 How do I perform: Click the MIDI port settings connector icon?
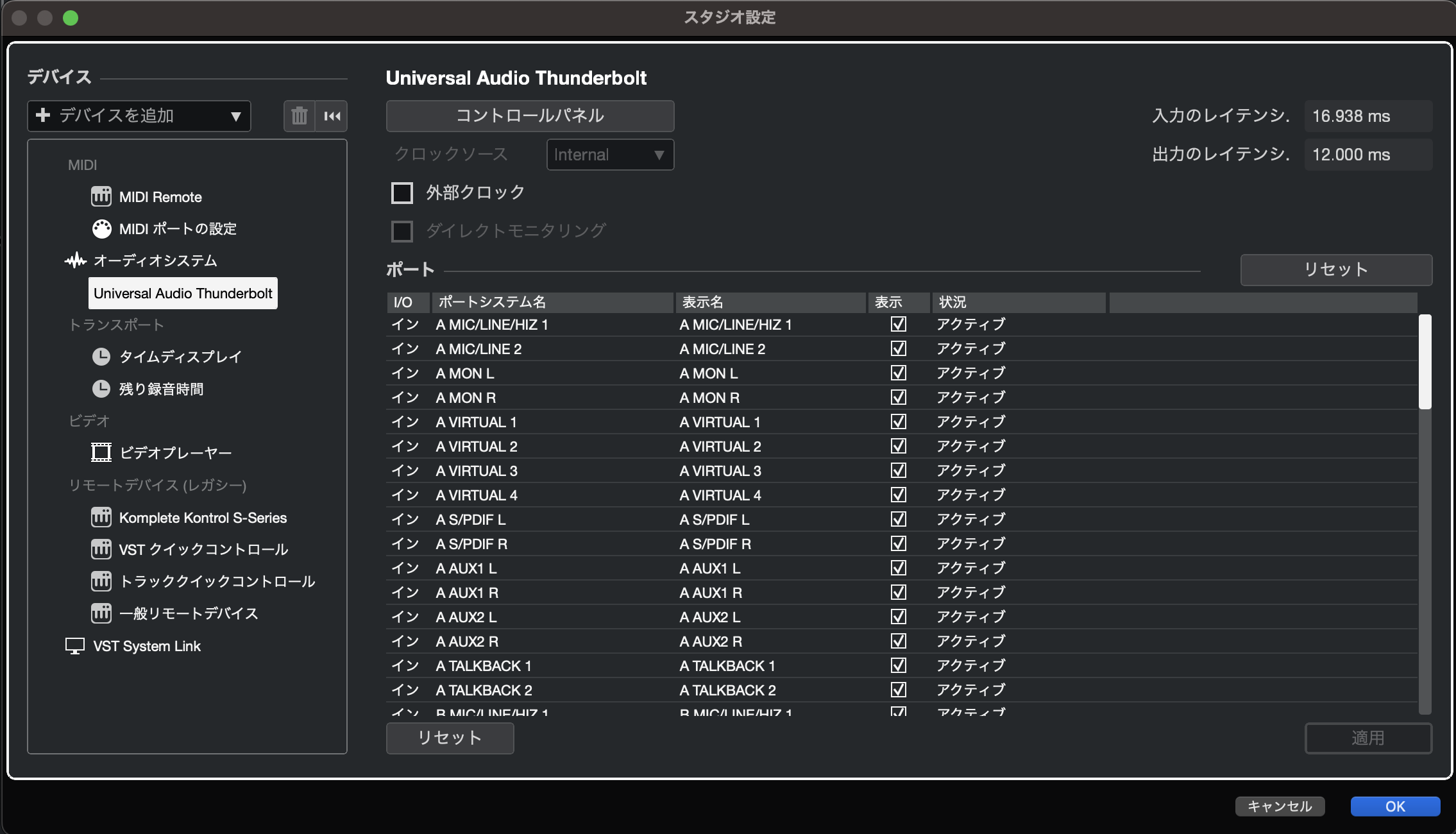pos(101,228)
